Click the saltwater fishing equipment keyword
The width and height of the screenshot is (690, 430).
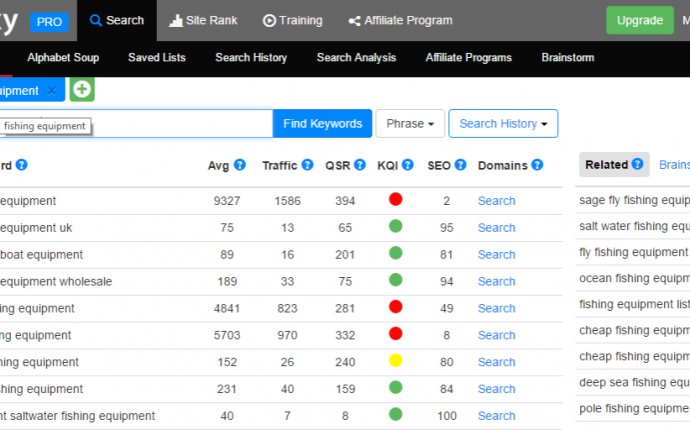pyautogui.click(x=77, y=416)
